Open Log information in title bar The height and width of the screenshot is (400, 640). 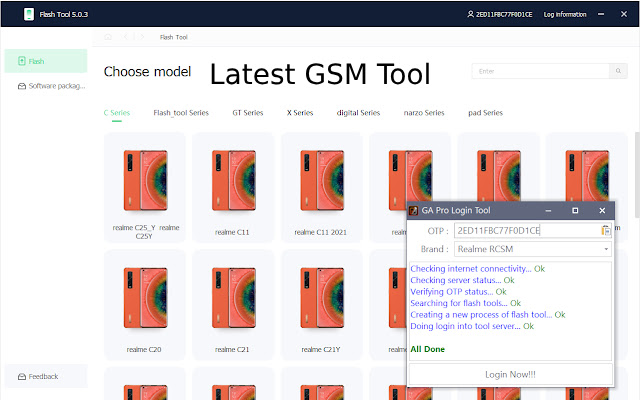(564, 14)
